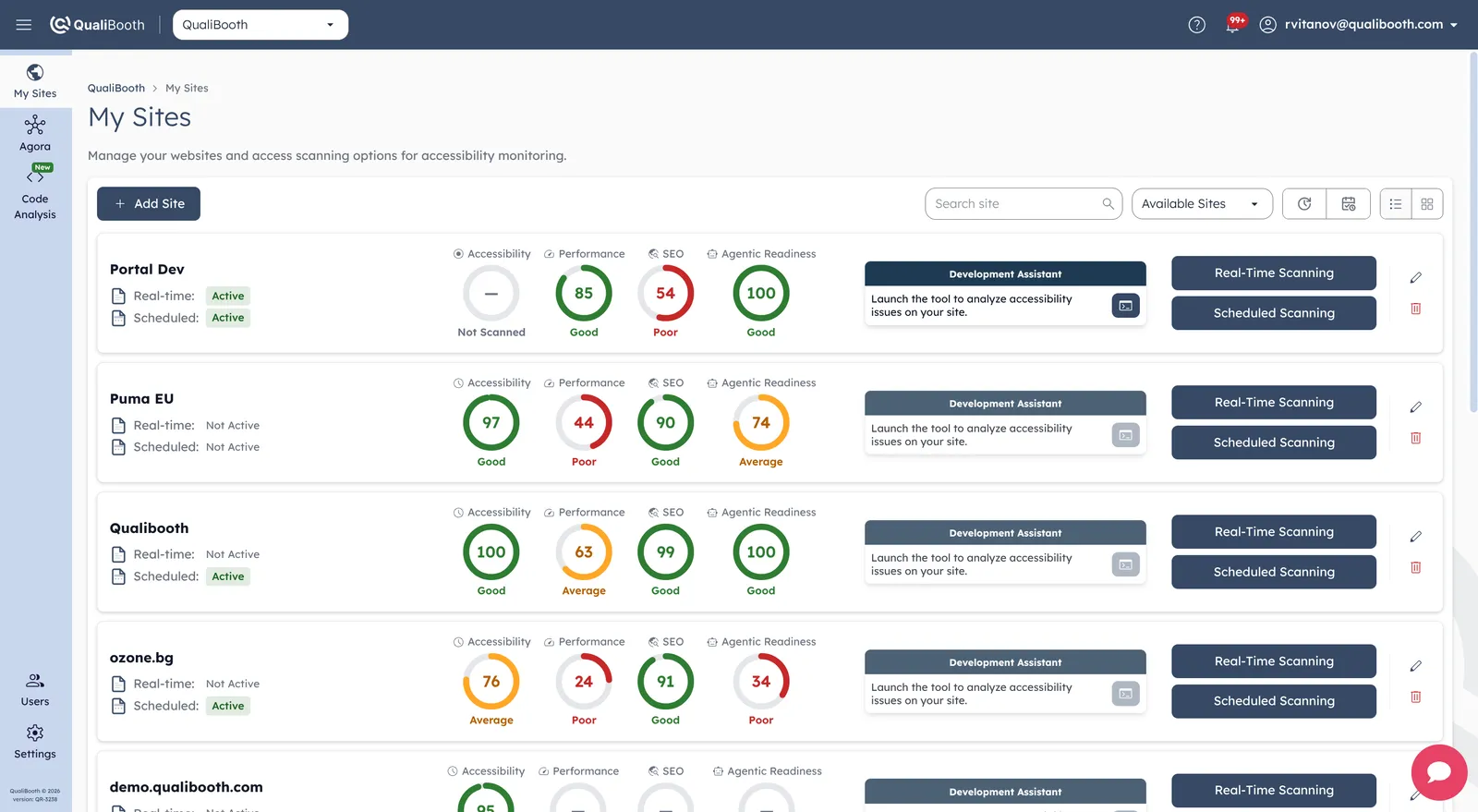Start Real-Time Scanning for Qualibooth

point(1274,532)
